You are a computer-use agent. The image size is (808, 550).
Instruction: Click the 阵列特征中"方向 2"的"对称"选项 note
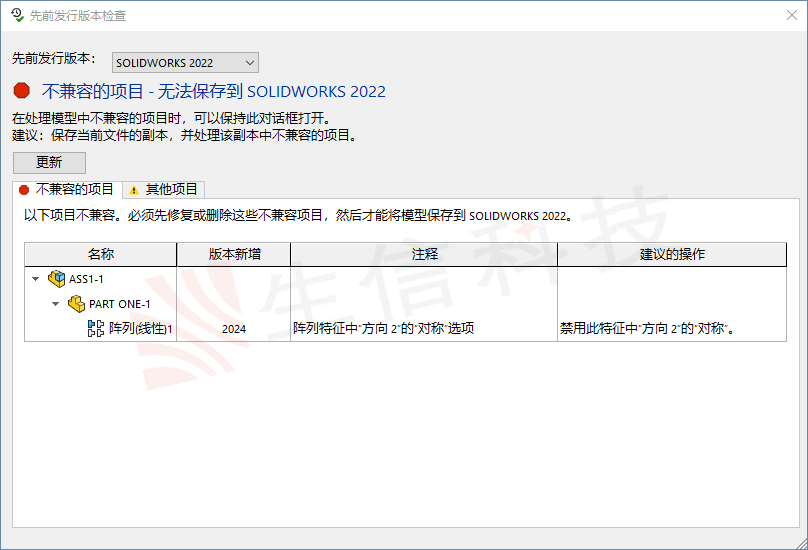(383, 328)
